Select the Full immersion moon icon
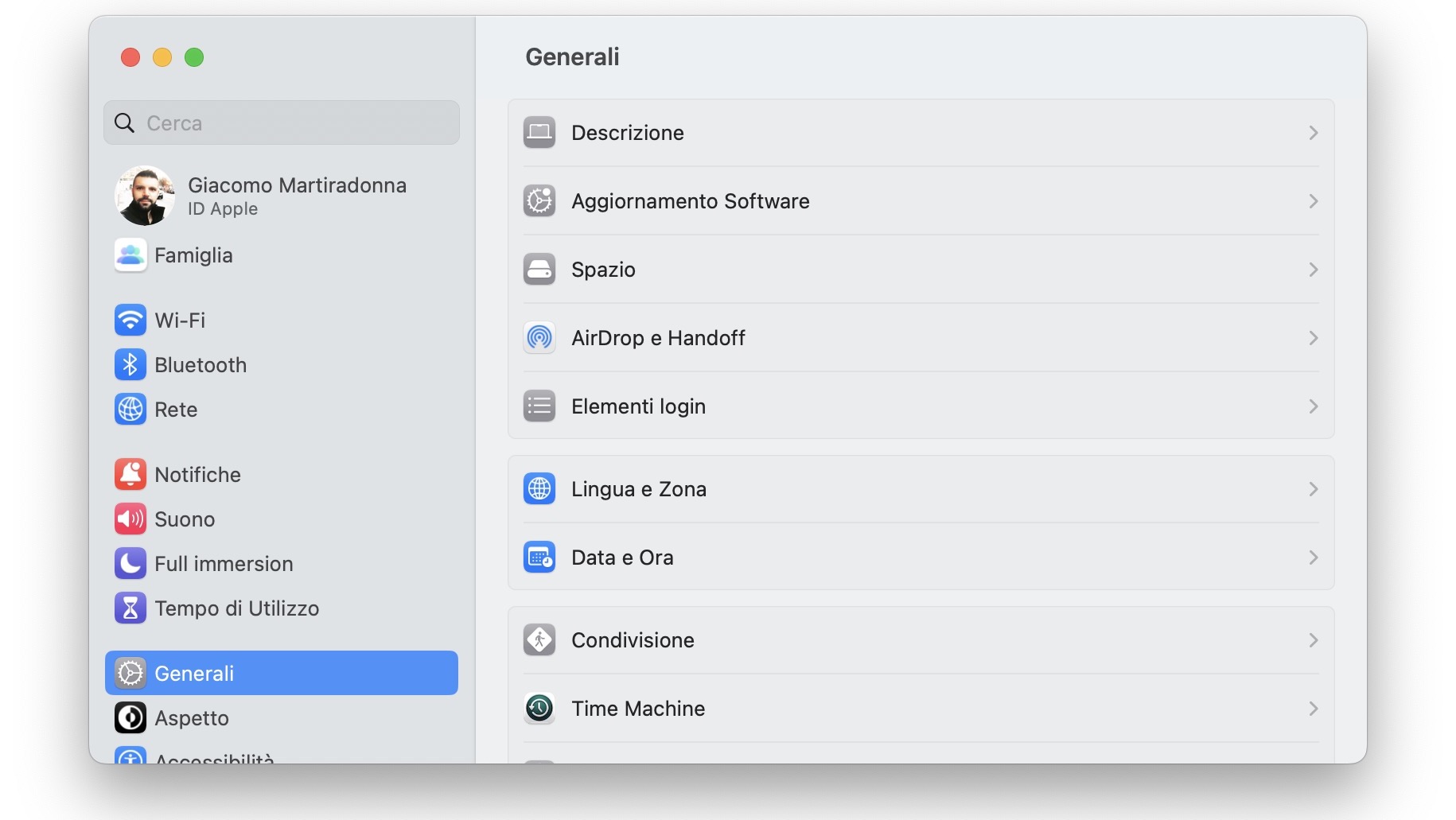This screenshot has height=820, width=1456. point(130,564)
